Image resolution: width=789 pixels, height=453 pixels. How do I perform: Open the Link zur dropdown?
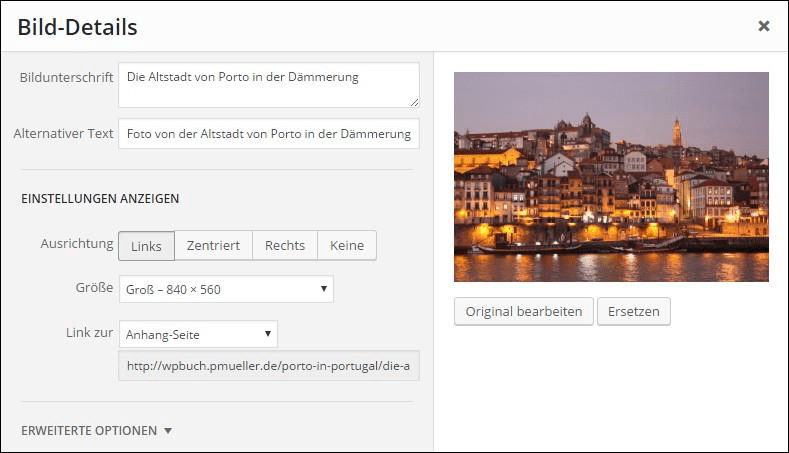[198, 334]
